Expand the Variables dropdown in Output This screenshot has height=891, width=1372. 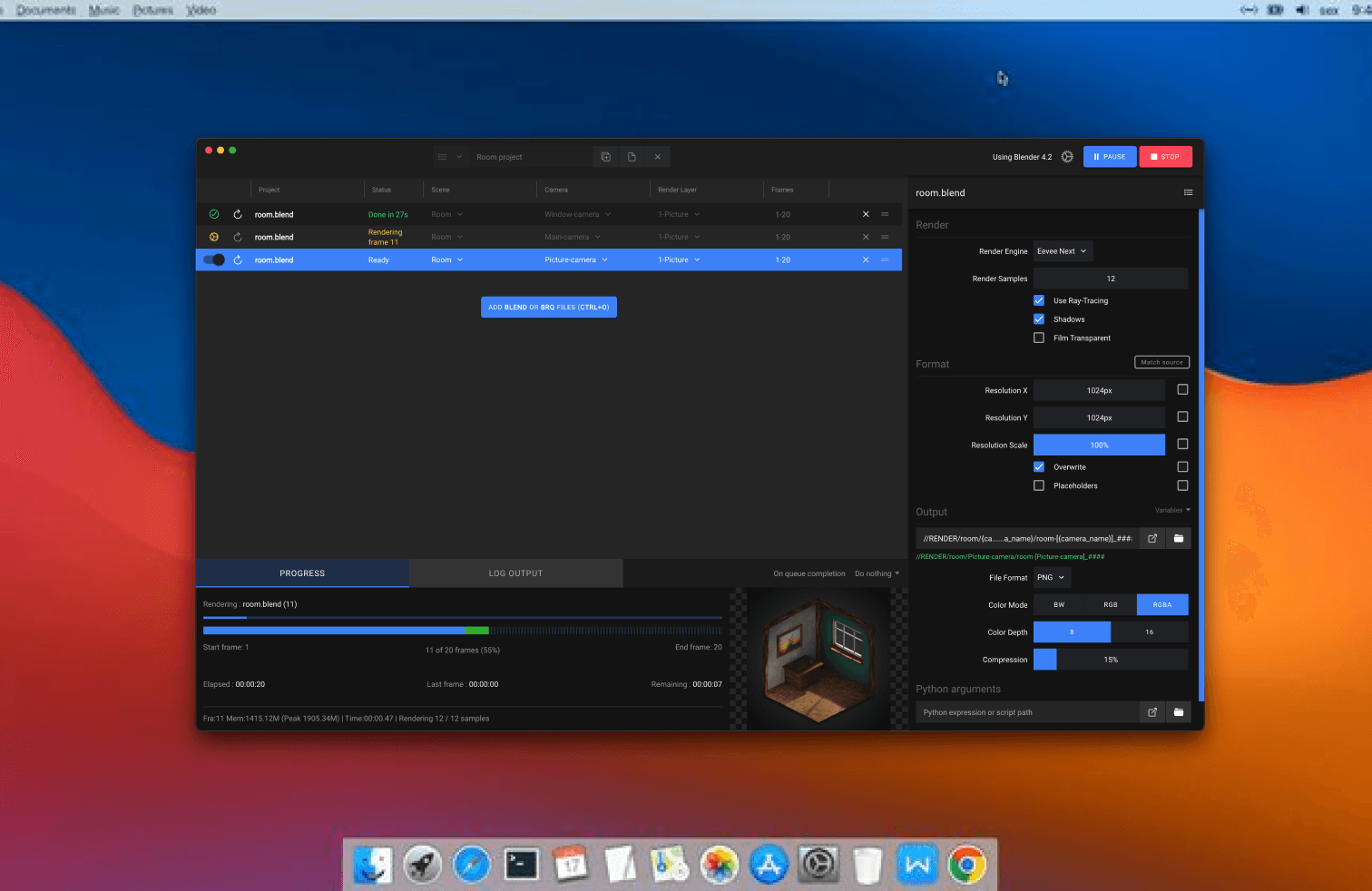[x=1172, y=510]
